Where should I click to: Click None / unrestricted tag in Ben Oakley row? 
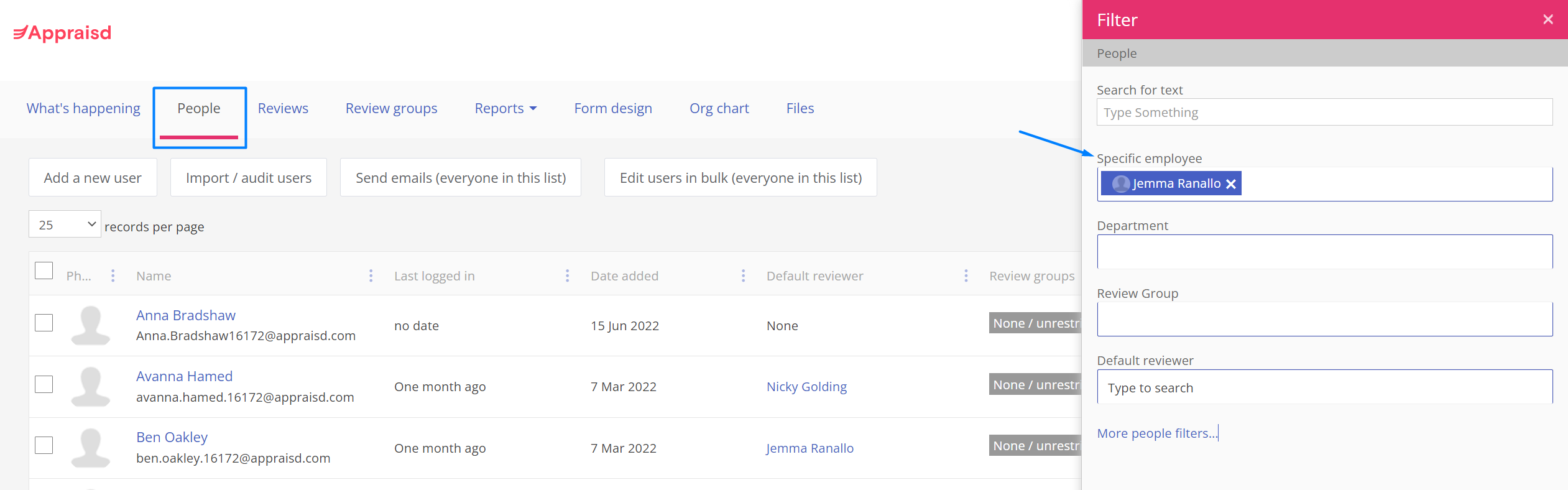point(1035,445)
